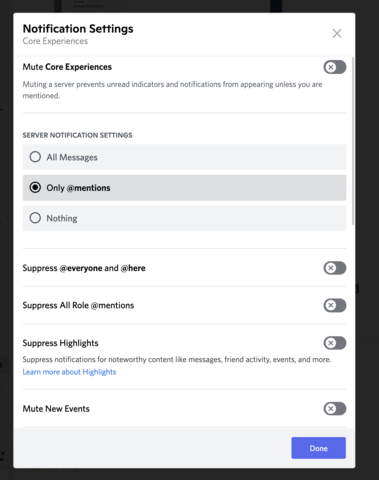
Task: Click the dark backdrop outside the dialog
Action: pos(367,233)
